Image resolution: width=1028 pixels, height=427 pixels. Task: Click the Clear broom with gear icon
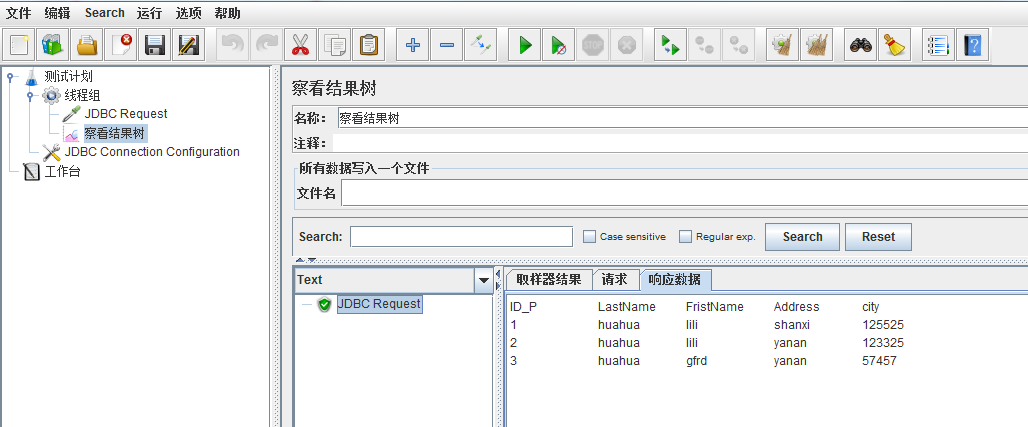click(x=782, y=45)
